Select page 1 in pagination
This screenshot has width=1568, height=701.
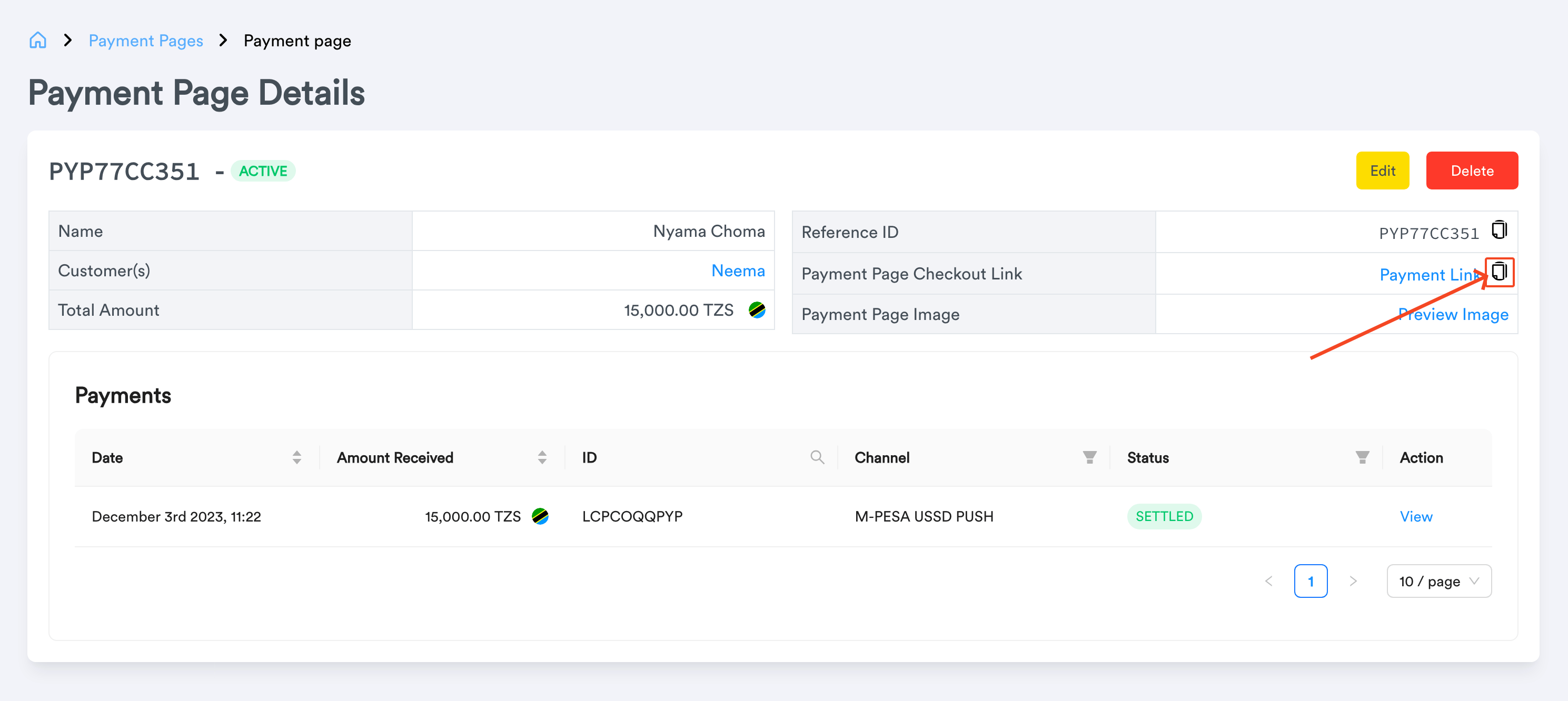(1311, 581)
